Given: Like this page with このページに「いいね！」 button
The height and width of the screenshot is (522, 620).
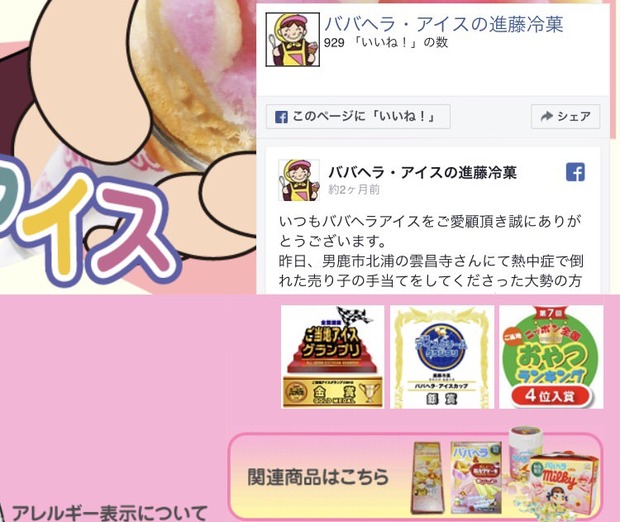Looking at the screenshot, I should coord(358,117).
